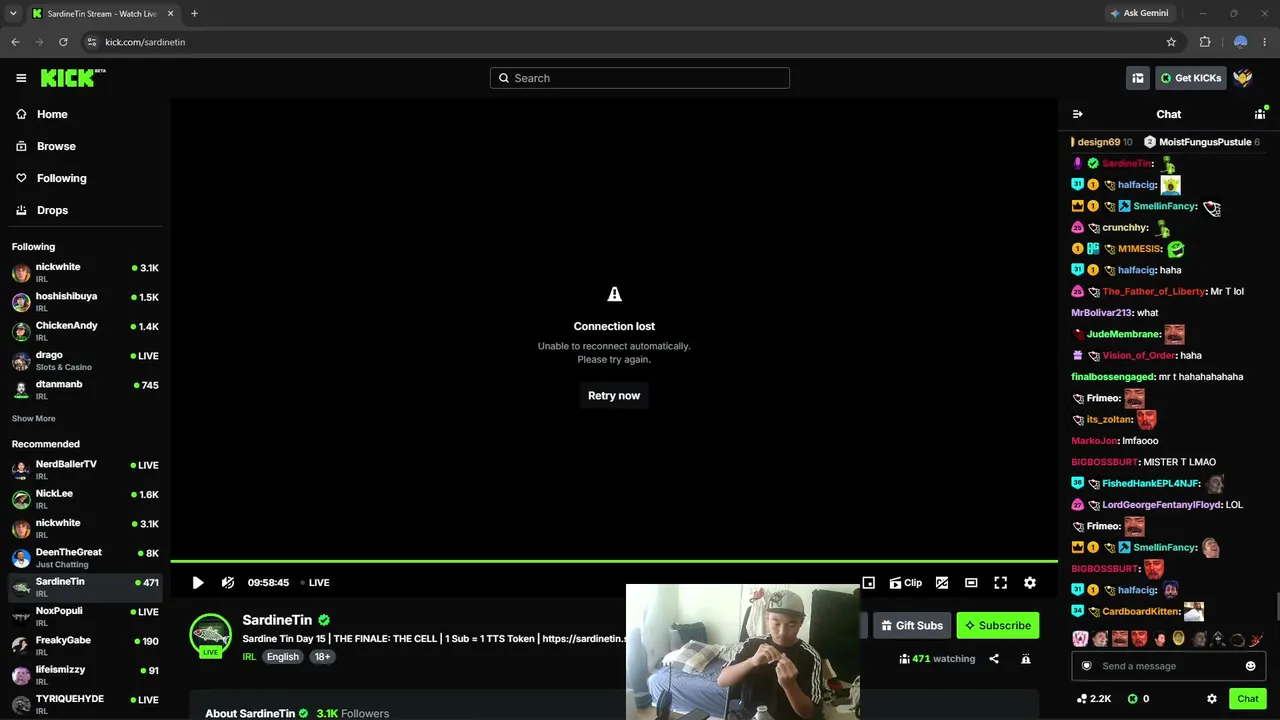Reload the page
The width and height of the screenshot is (1280, 720).
coord(63,42)
